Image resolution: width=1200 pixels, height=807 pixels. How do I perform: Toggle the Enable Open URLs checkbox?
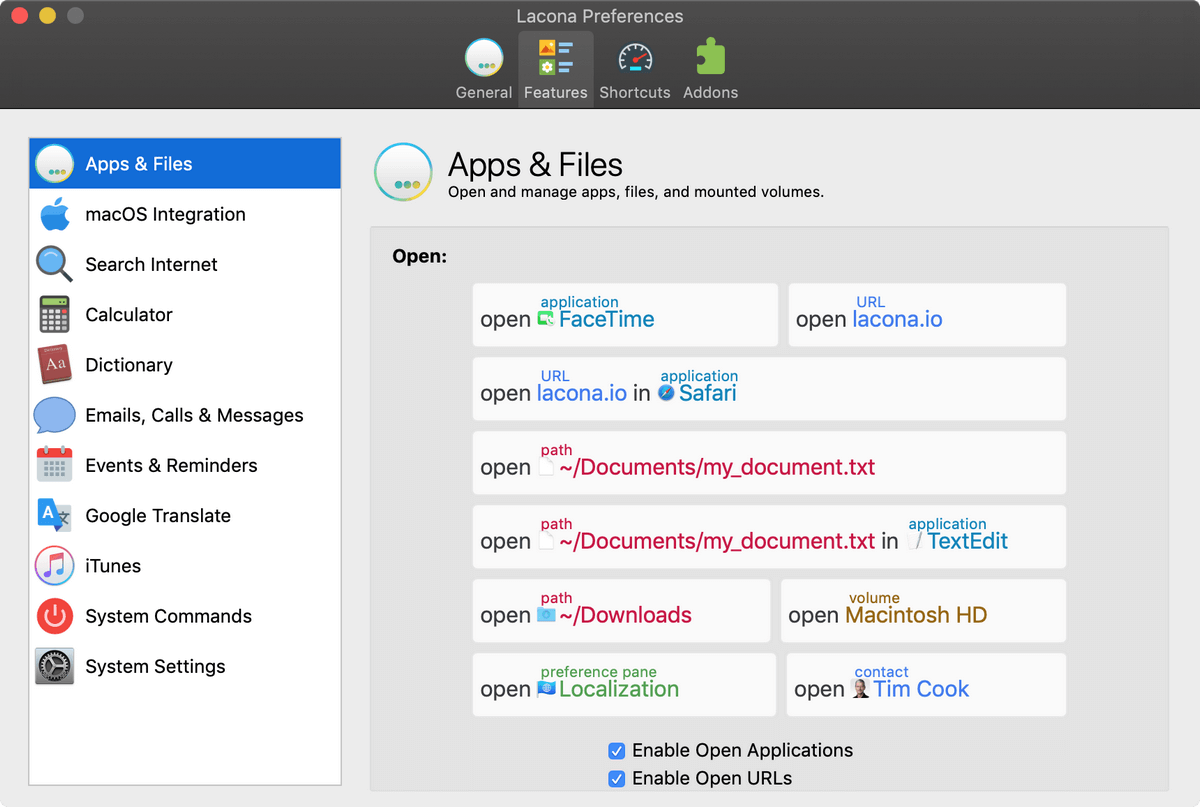pos(617,778)
